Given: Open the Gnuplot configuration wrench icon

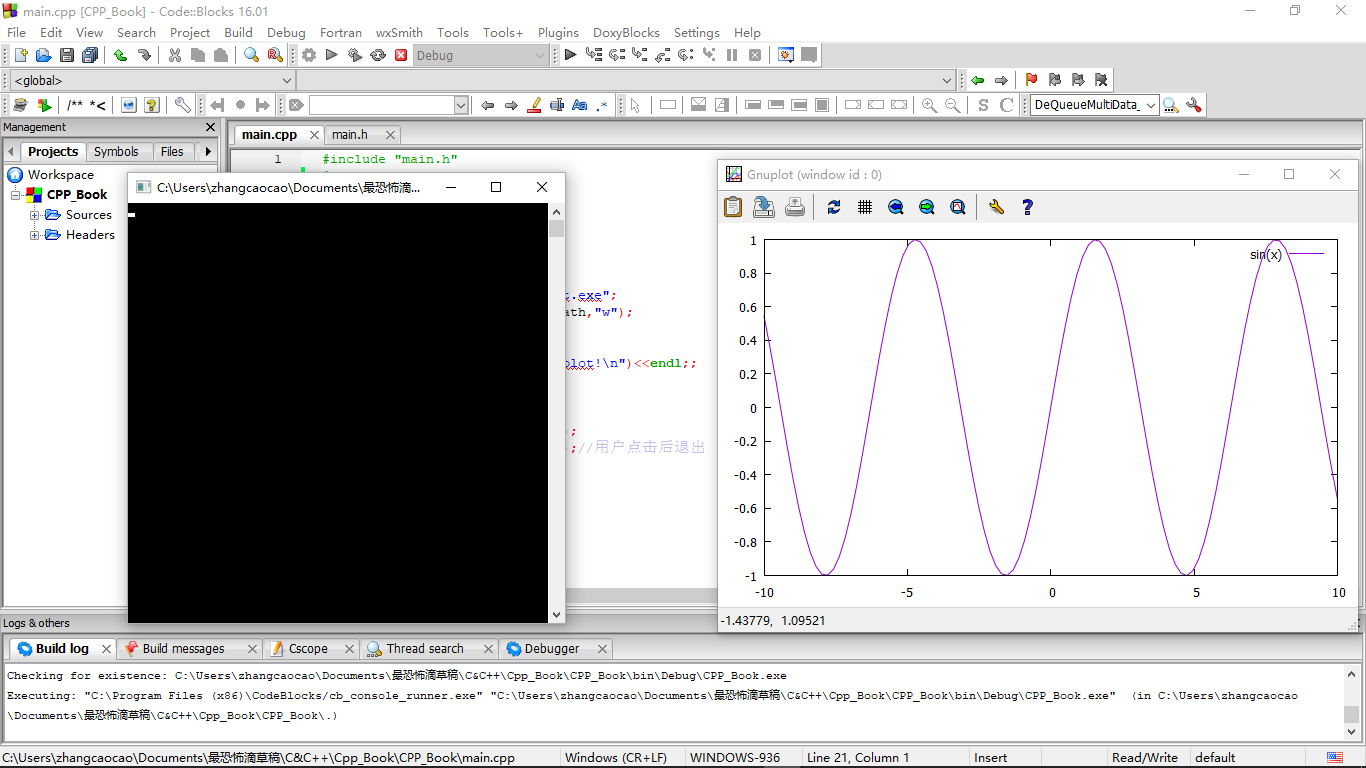Looking at the screenshot, I should point(996,207).
